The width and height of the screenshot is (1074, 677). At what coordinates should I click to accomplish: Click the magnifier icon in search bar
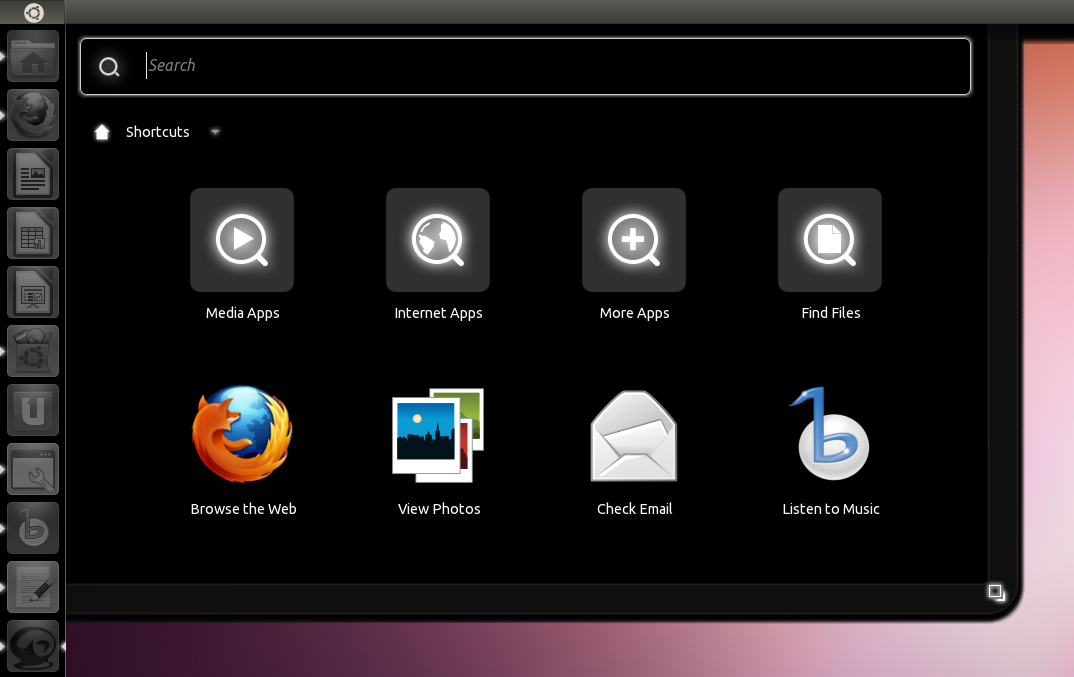point(109,66)
